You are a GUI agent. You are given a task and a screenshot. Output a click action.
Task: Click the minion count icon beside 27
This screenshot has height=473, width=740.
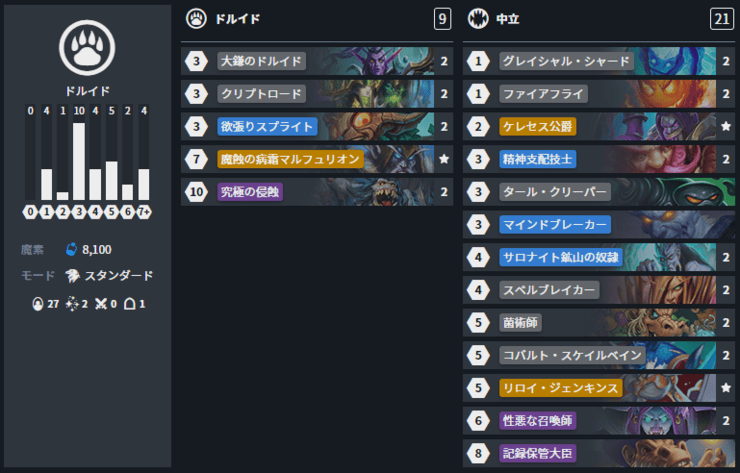point(37,304)
